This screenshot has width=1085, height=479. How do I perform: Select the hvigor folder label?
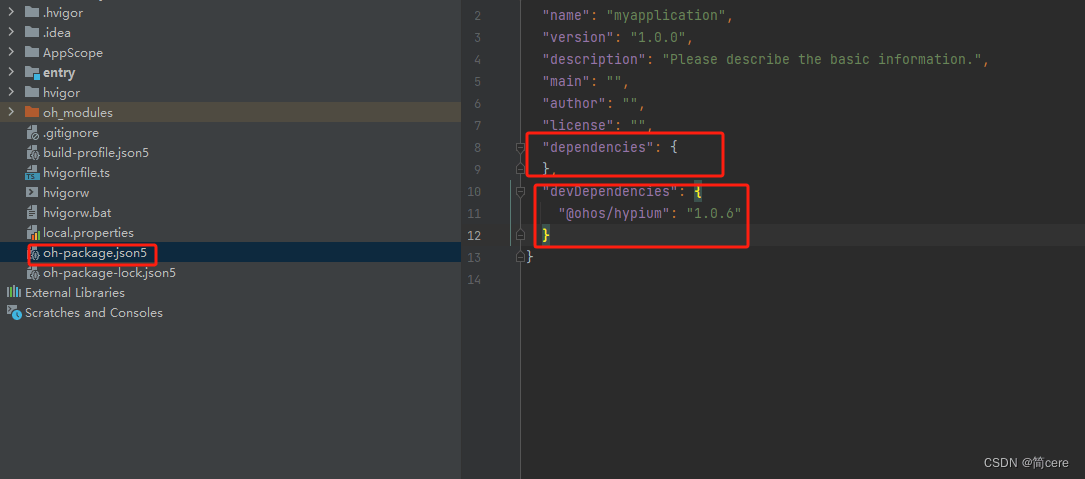pos(62,93)
